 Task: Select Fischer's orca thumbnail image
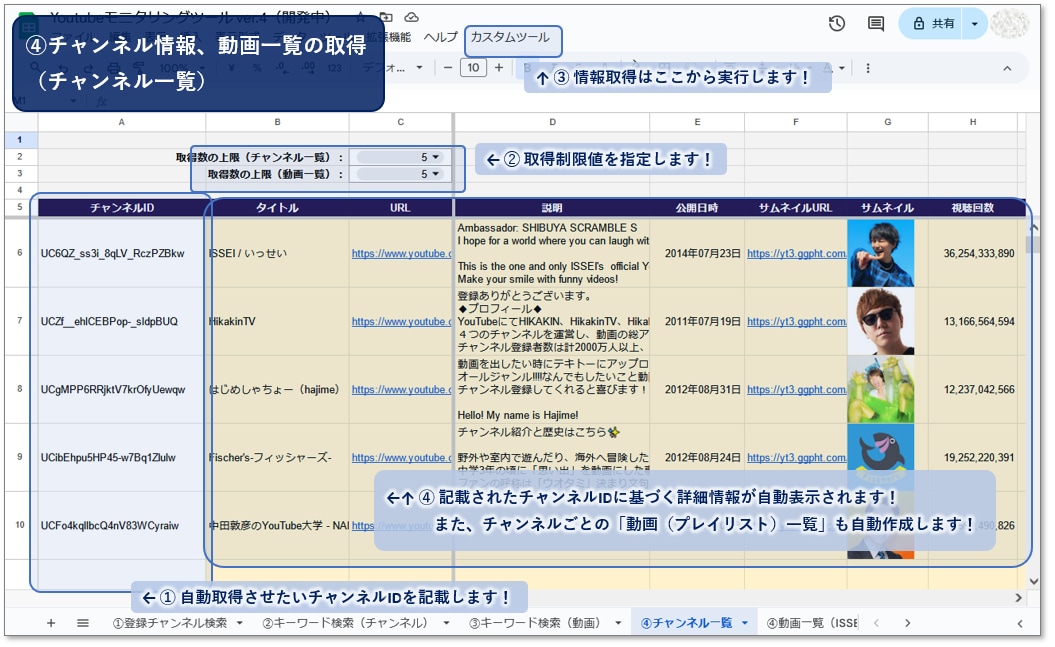tap(881, 457)
